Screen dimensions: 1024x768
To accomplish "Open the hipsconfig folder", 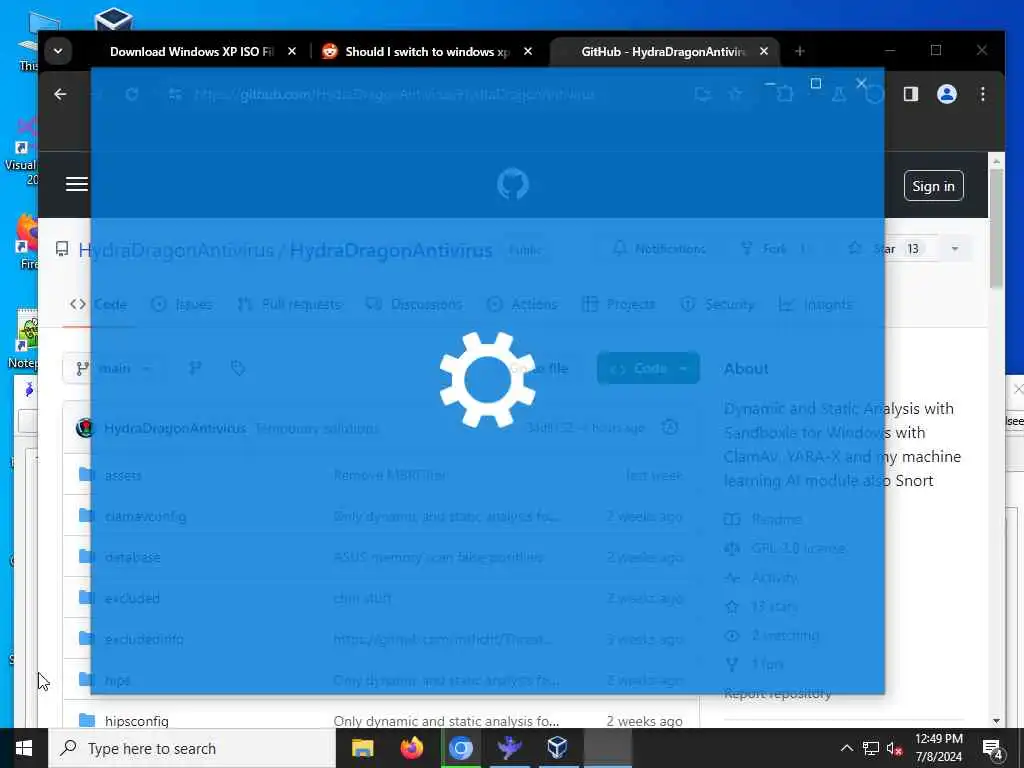I will coord(136,721).
